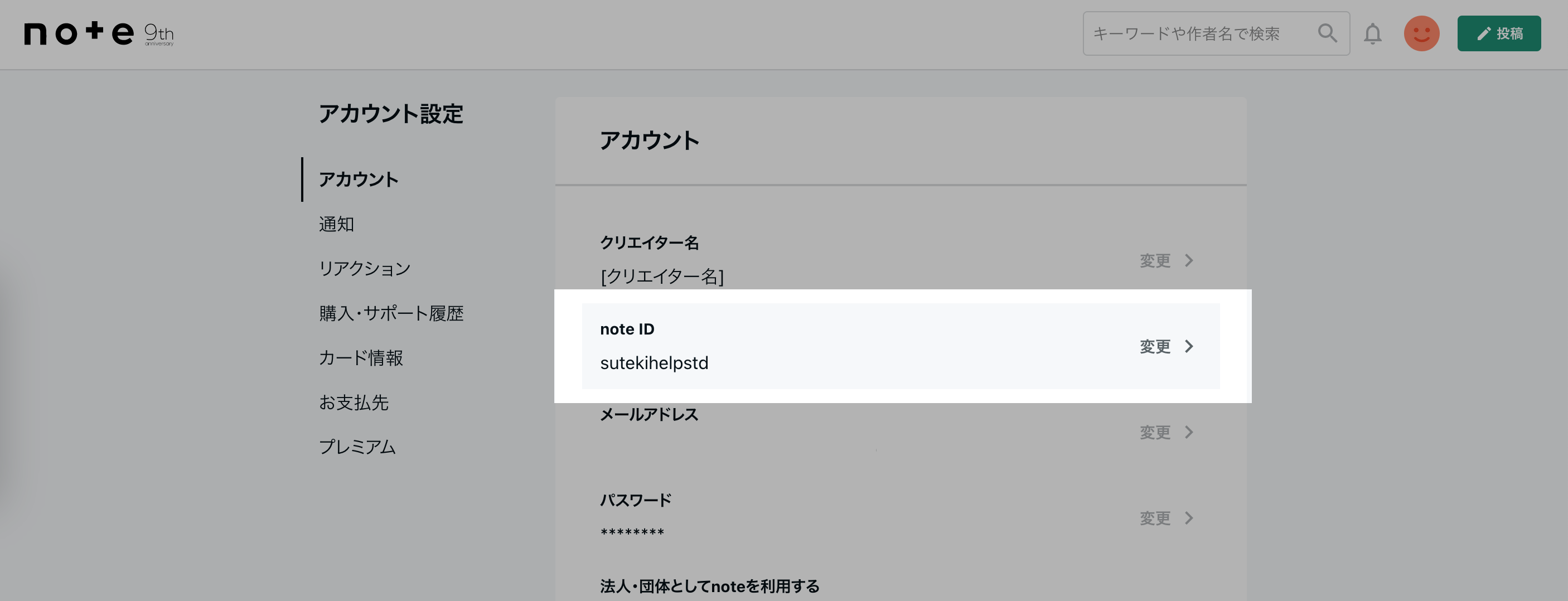The width and height of the screenshot is (1568, 601).
Task: Open the リアクション settings section
Action: (364, 268)
